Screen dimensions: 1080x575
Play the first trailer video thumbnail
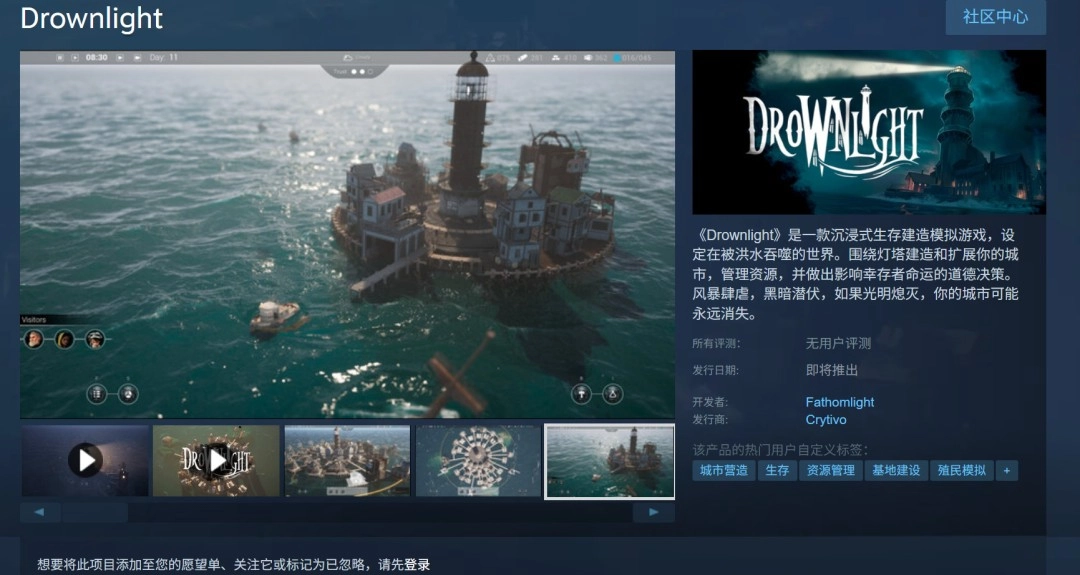85,460
